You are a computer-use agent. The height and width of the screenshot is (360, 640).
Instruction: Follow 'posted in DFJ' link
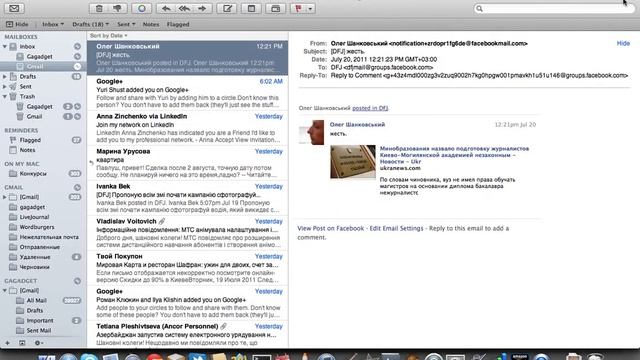[x=370, y=108]
